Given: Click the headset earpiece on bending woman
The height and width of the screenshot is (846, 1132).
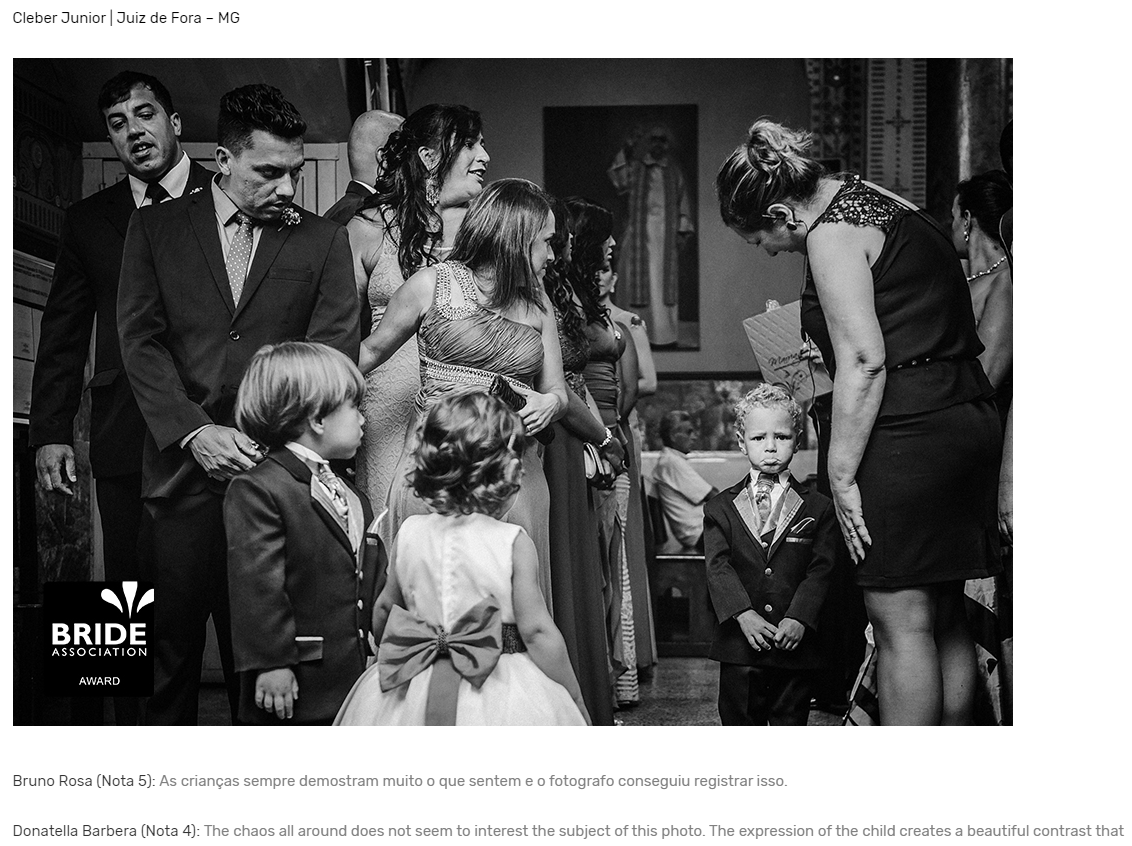Looking at the screenshot, I should (780, 217).
